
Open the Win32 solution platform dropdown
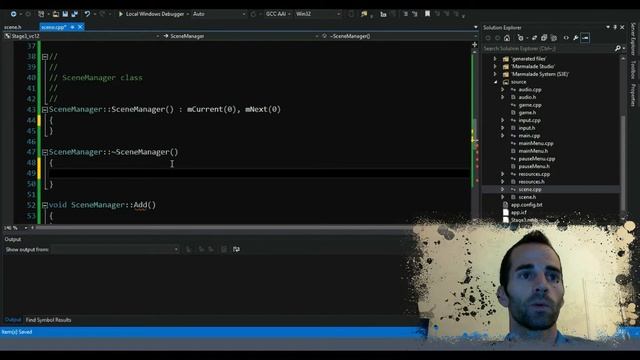coord(318,14)
